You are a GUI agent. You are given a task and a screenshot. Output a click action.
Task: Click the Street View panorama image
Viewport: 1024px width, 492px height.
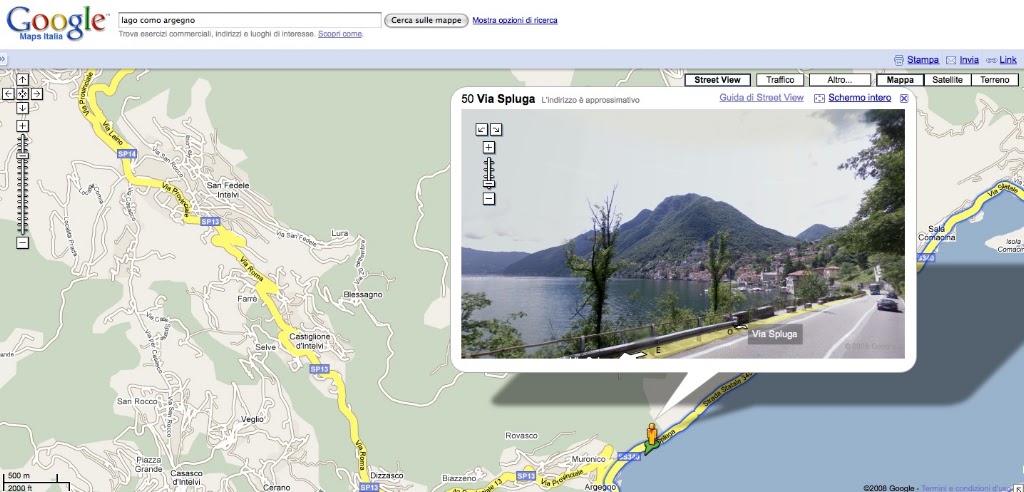(x=682, y=233)
